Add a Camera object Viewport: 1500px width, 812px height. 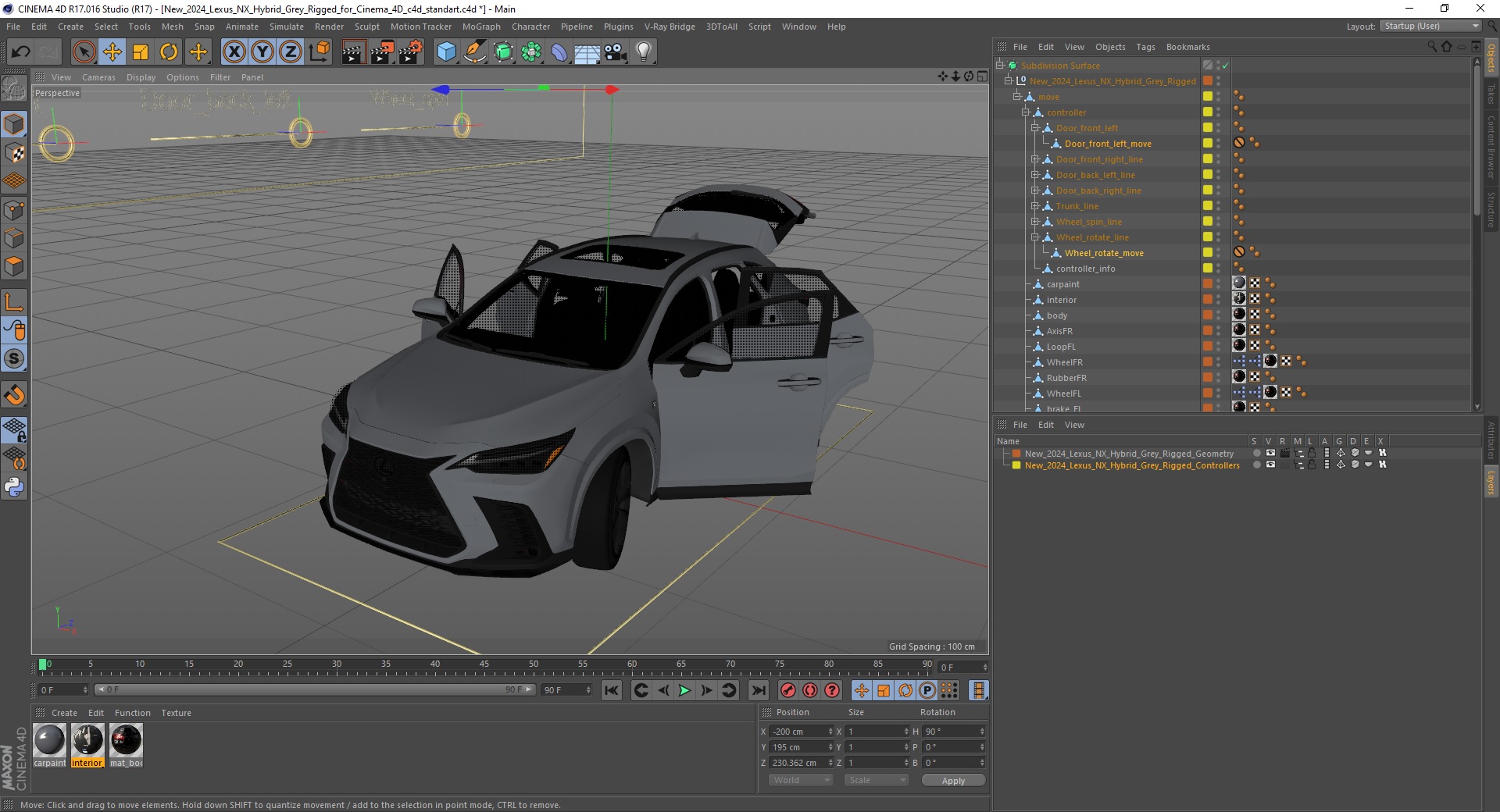point(616,52)
